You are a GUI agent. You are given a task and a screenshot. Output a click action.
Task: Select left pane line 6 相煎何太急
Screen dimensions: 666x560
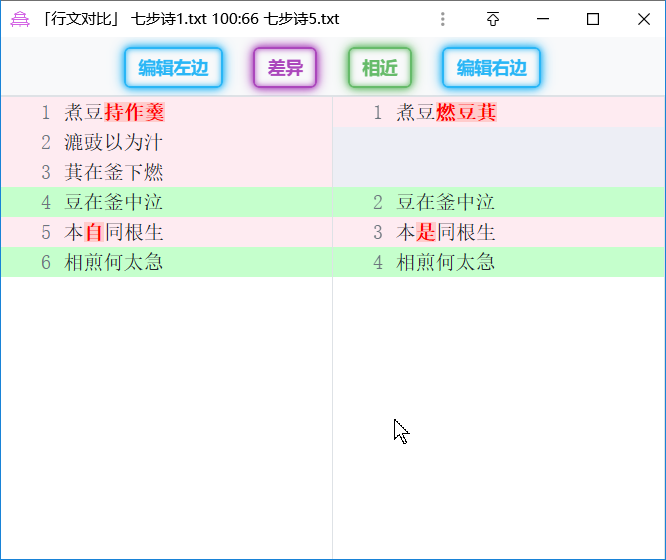114,262
